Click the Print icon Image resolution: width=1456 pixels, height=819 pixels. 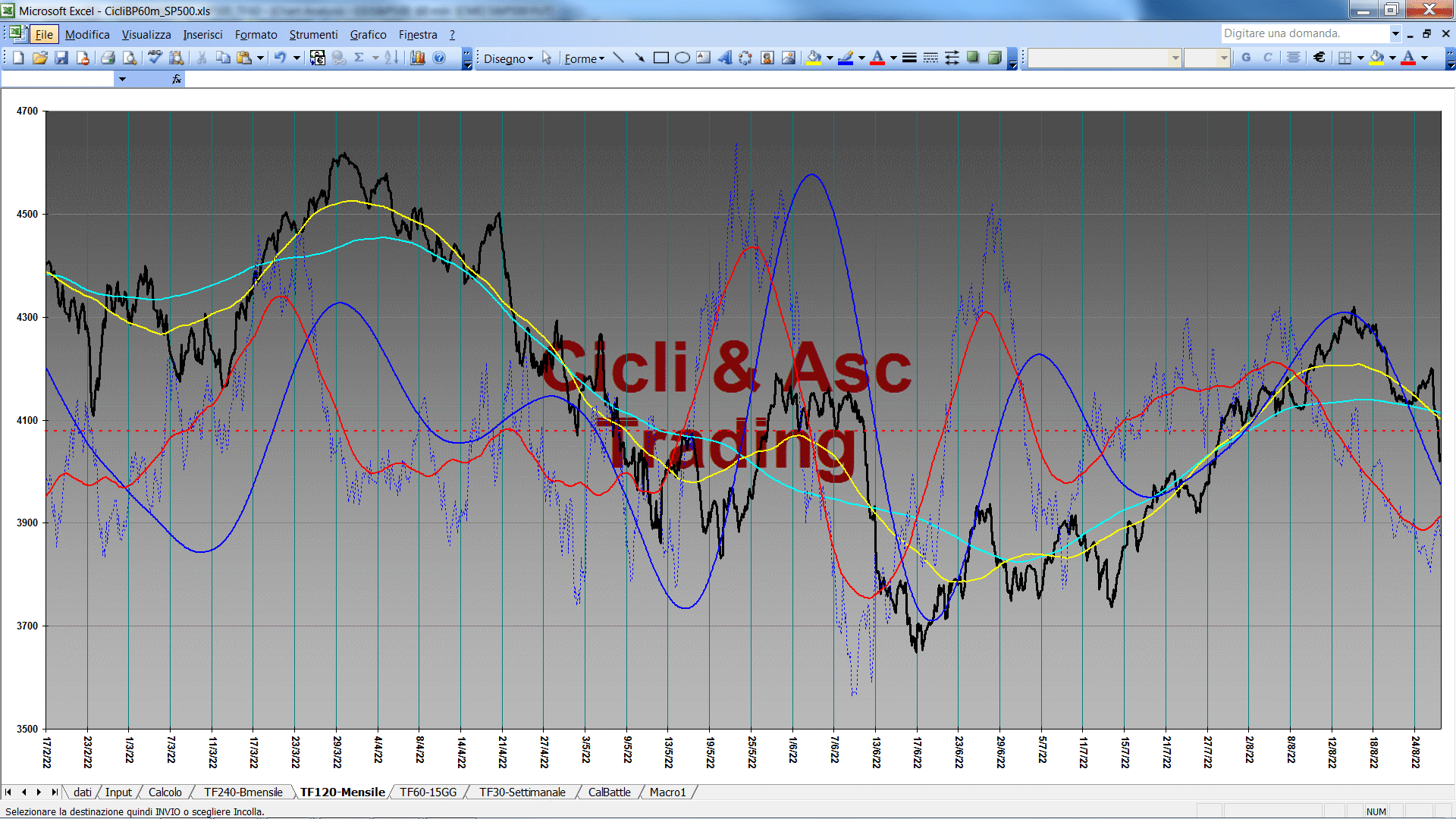(108, 58)
